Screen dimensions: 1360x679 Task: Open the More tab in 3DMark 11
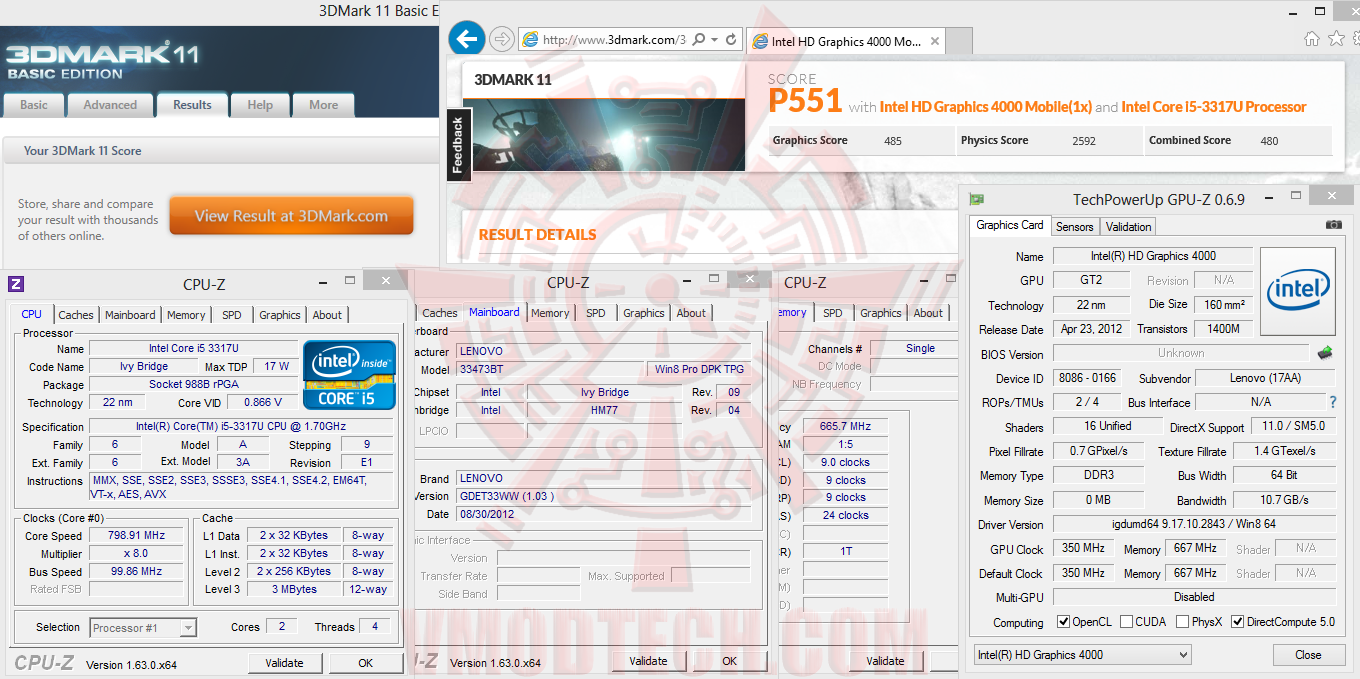(323, 105)
